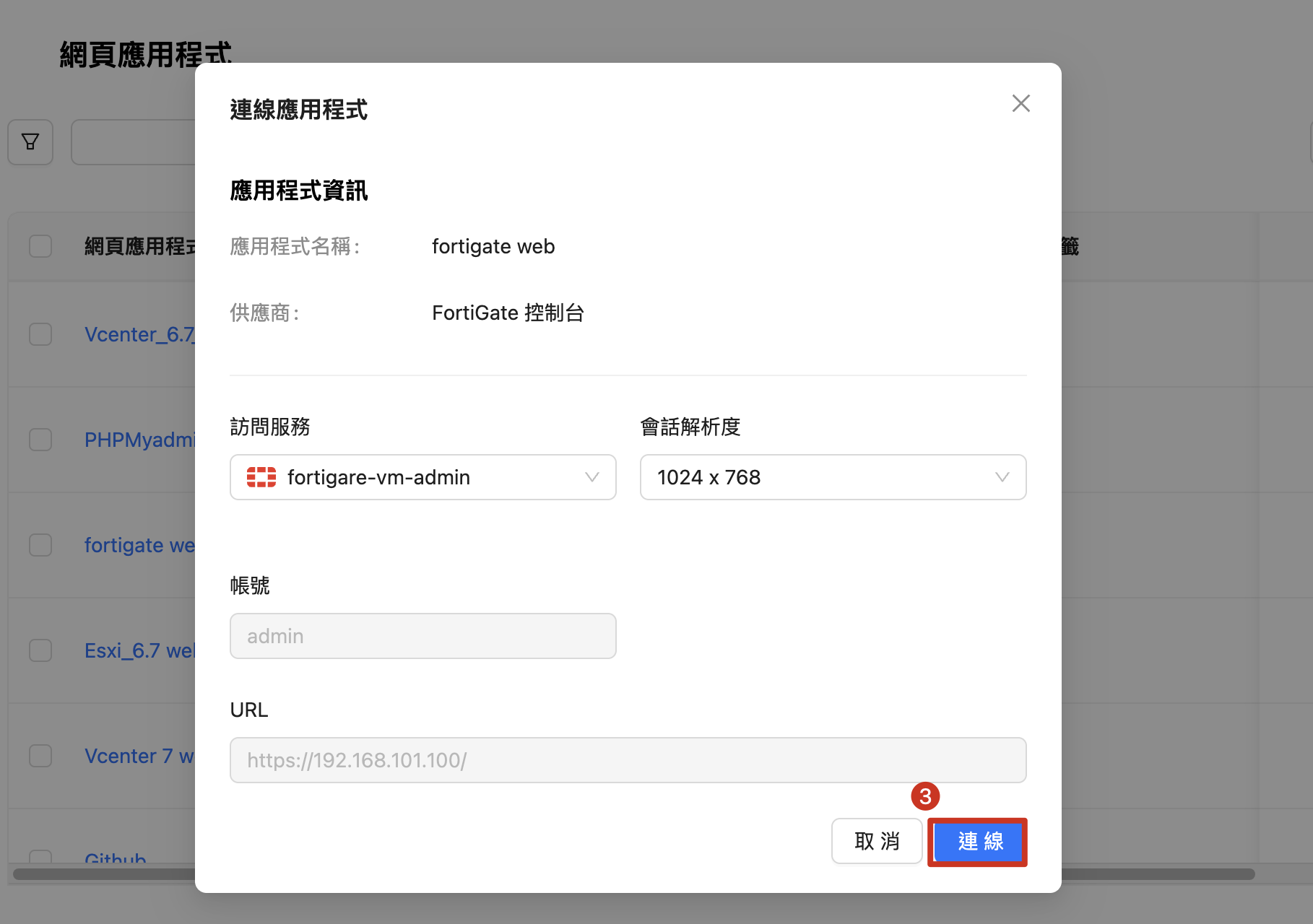This screenshot has width=1313, height=924.
Task: Tick the Esxi_6.7 web row checkbox
Action: tap(40, 650)
